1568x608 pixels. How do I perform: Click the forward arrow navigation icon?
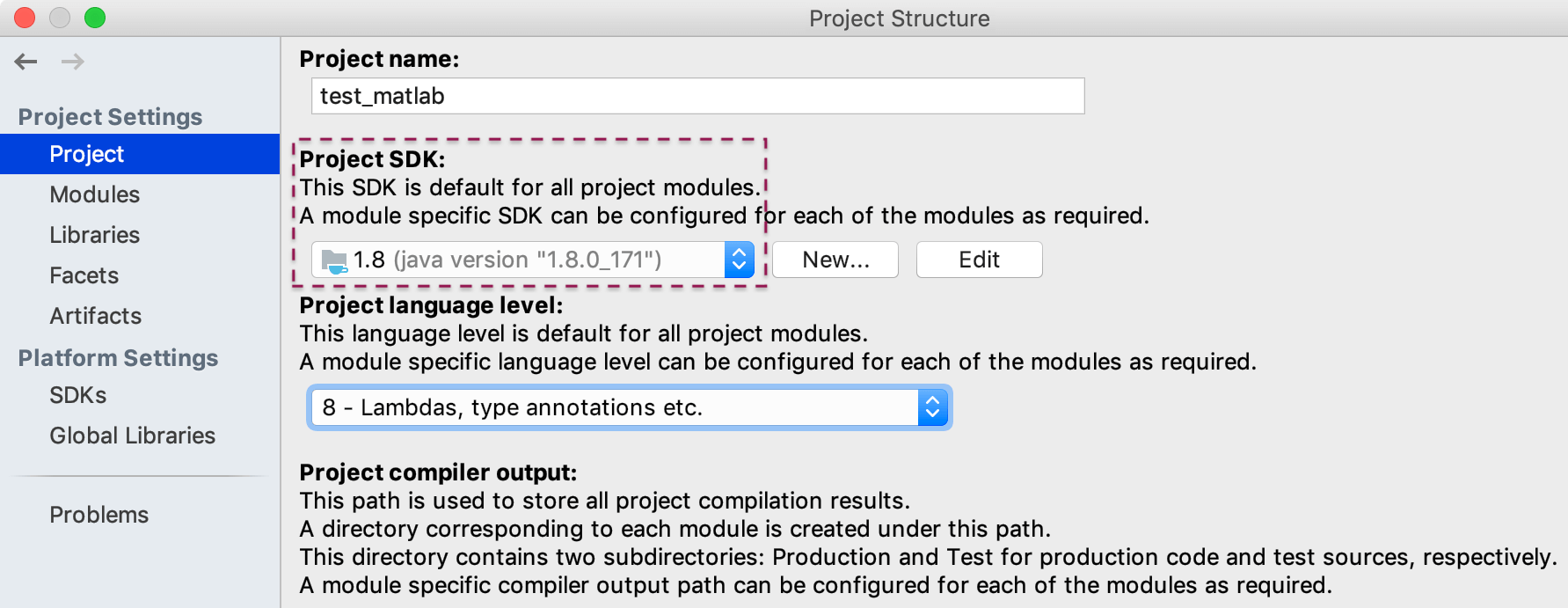[x=73, y=62]
